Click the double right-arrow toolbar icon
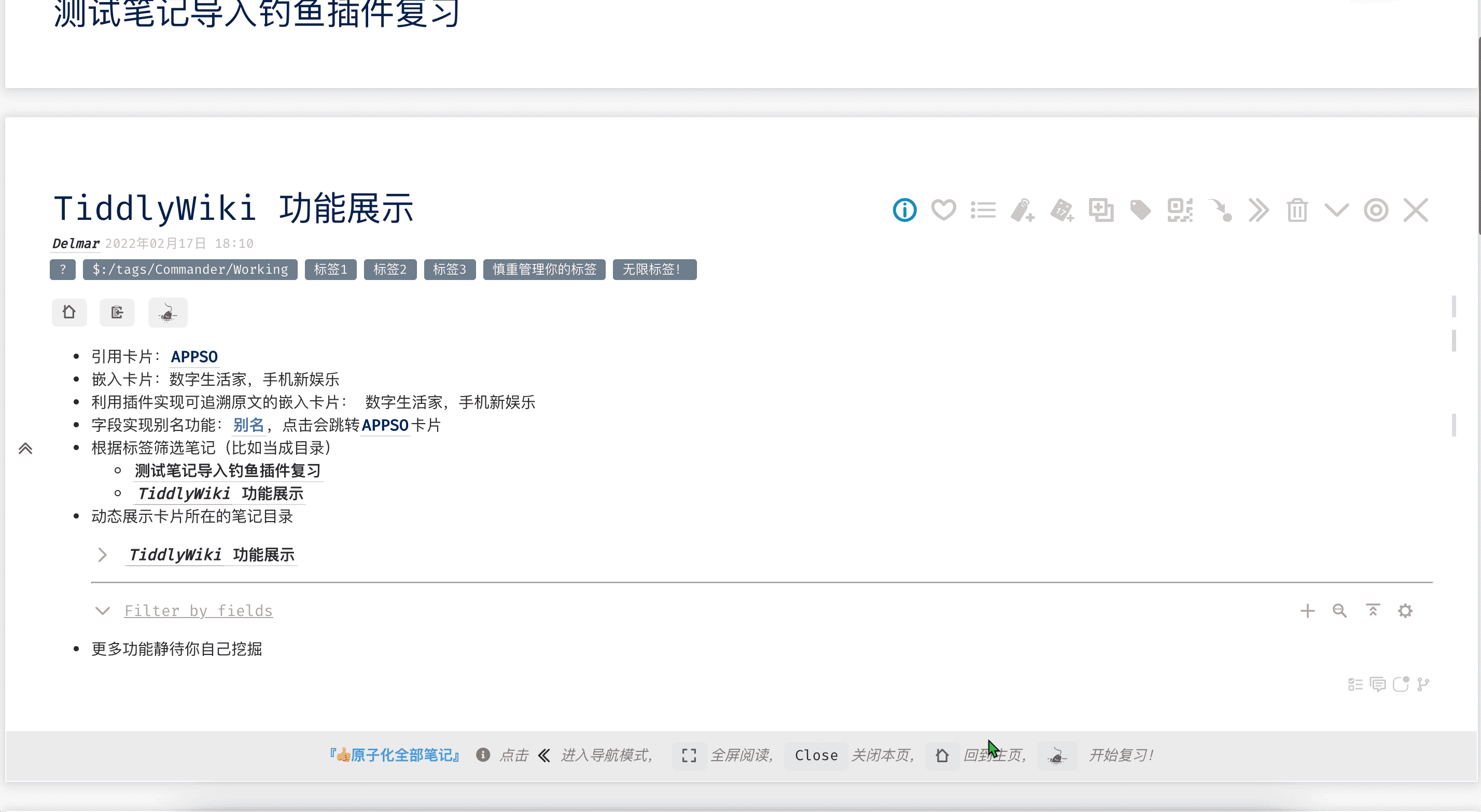 (x=1258, y=210)
